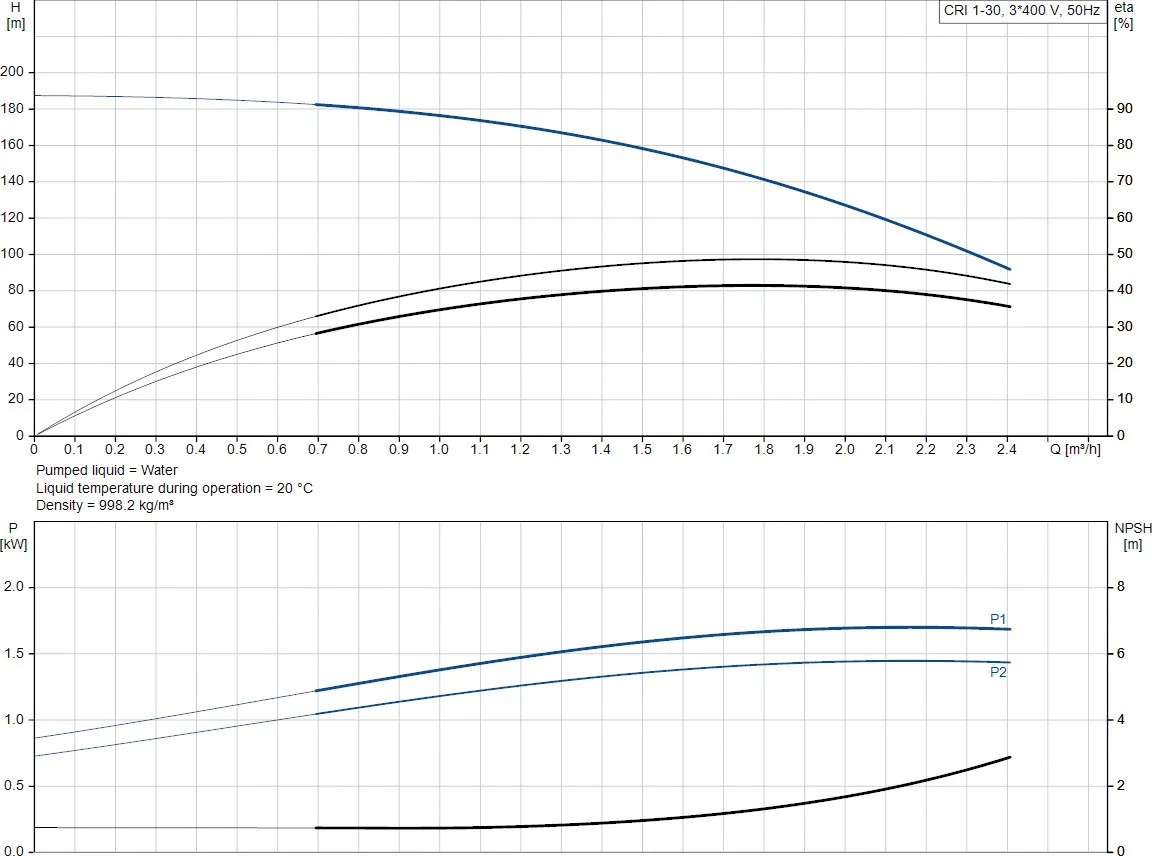Click 'Liquid temperature during operation = 20 °C' text
Image resolution: width=1152 pixels, height=856 pixels.
[x=174, y=488]
